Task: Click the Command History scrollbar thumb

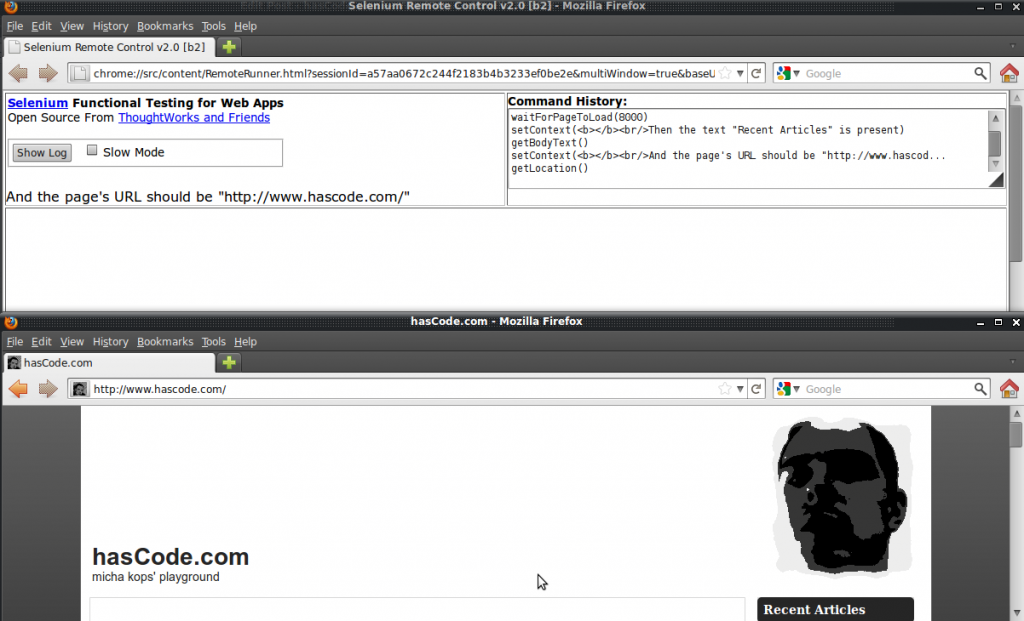Action: [994, 142]
